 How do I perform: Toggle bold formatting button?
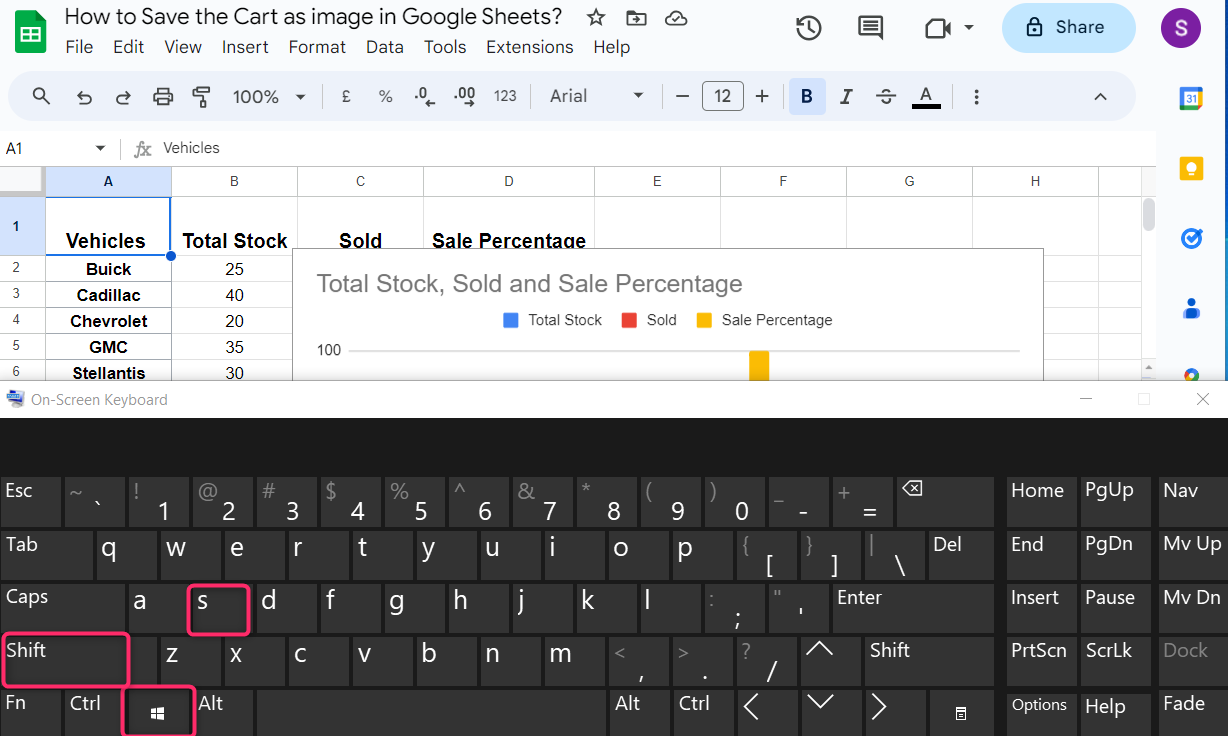(x=806, y=97)
